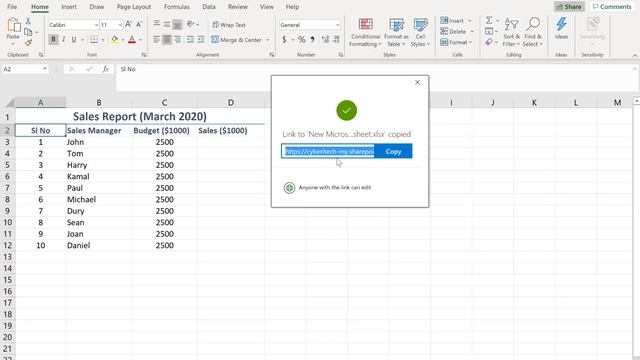Click 'Anyone with the link can edit'
The image size is (640, 360).
(x=335, y=187)
